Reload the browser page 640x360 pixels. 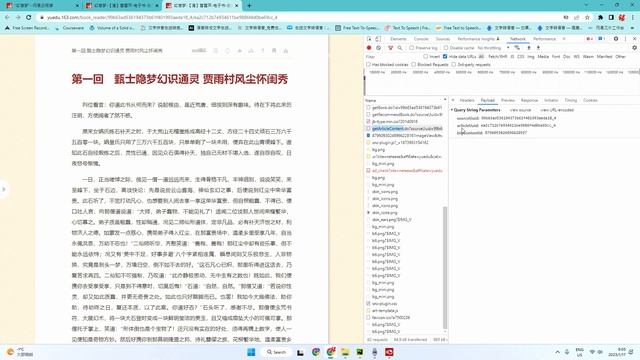29,18
